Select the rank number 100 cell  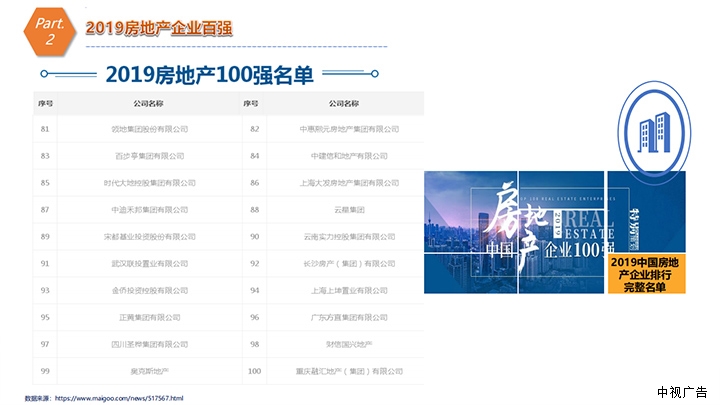pos(254,371)
